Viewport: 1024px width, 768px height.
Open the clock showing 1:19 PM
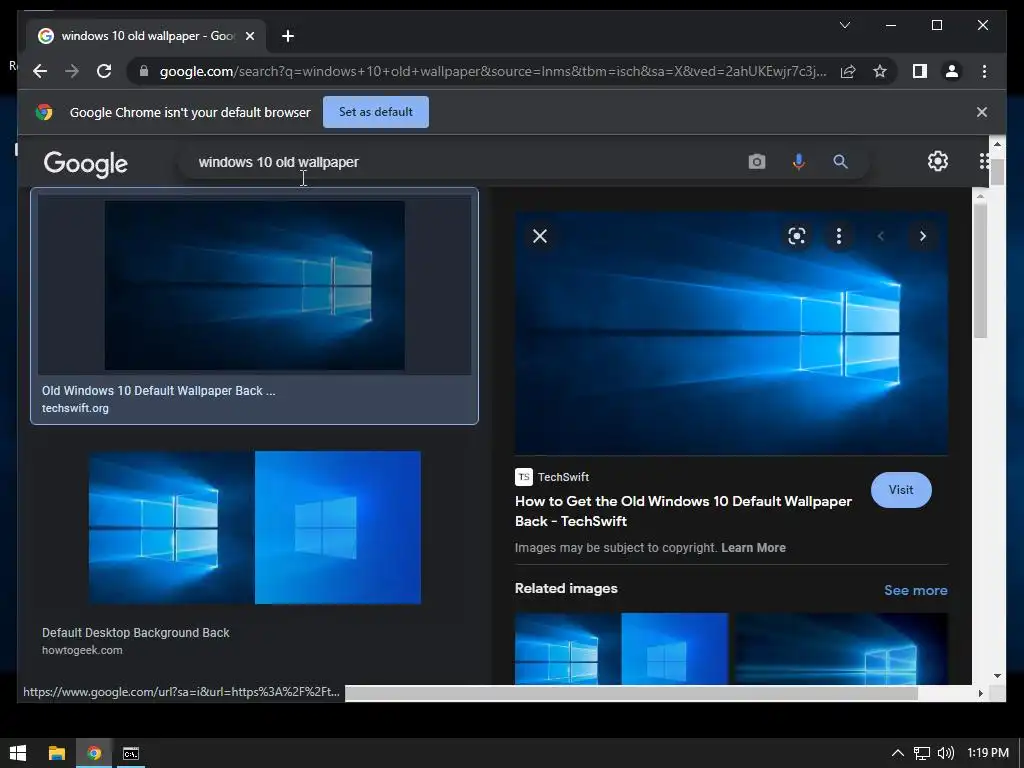coord(987,753)
